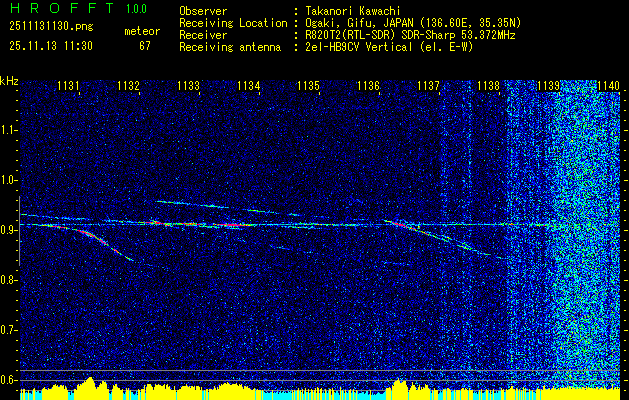
Task: Click the 1140 time marker
Action: click(609, 86)
